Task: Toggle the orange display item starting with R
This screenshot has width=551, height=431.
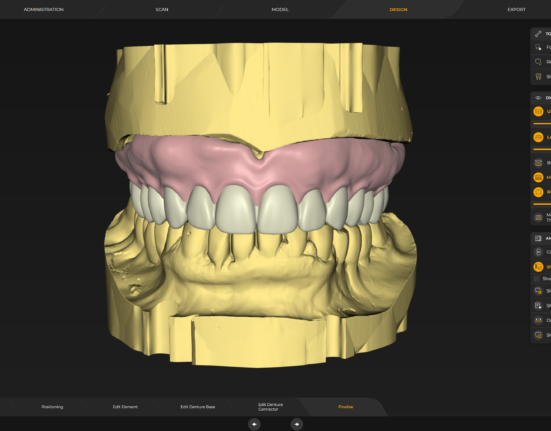Action: click(x=538, y=192)
